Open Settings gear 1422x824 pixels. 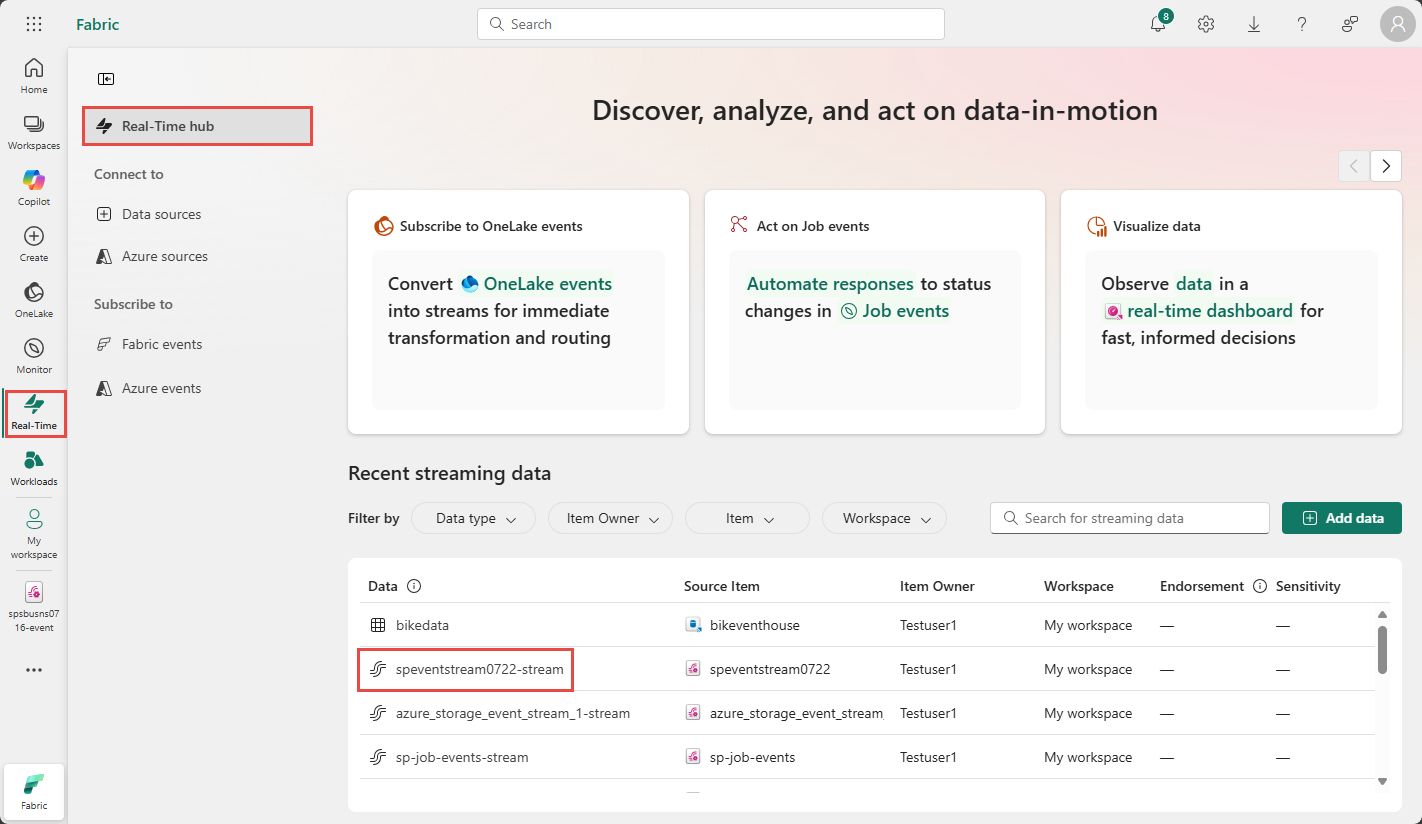pyautogui.click(x=1206, y=24)
